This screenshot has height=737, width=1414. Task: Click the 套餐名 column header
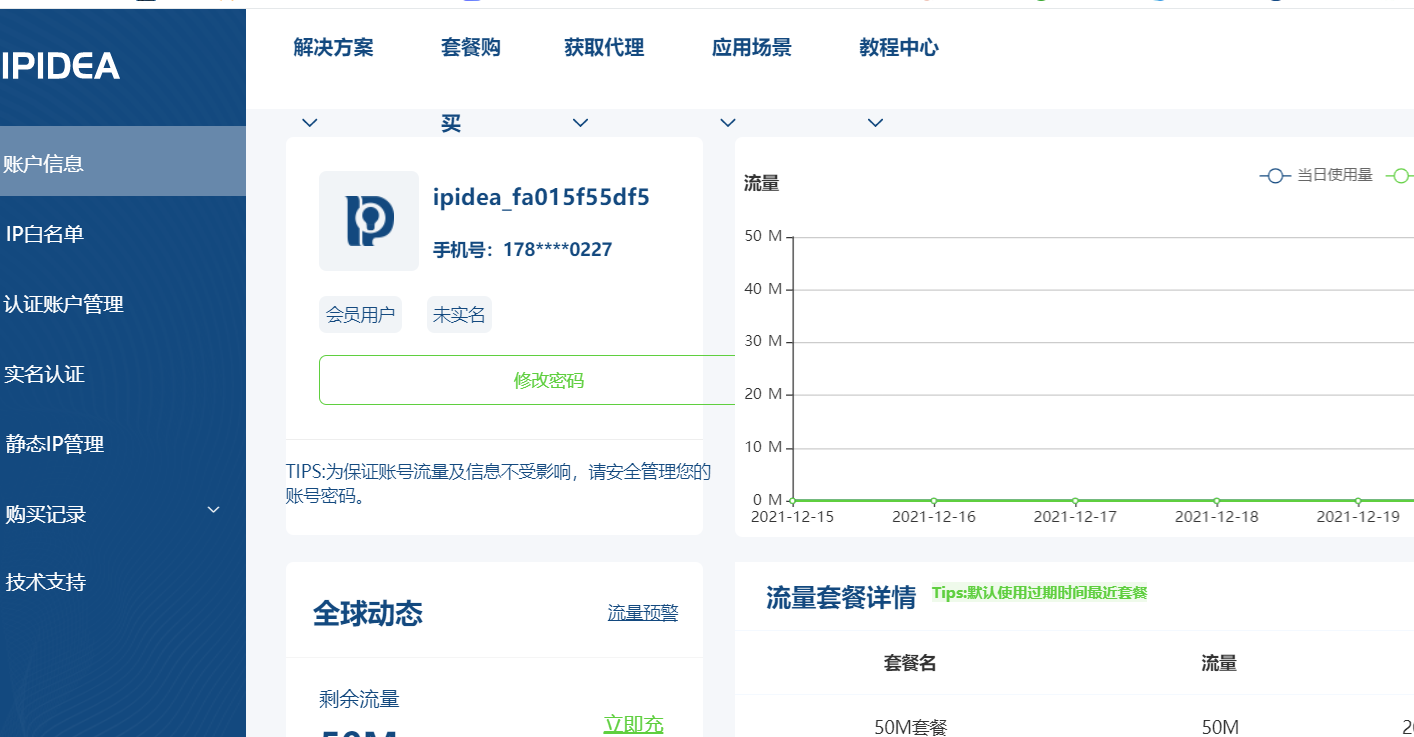[910, 663]
